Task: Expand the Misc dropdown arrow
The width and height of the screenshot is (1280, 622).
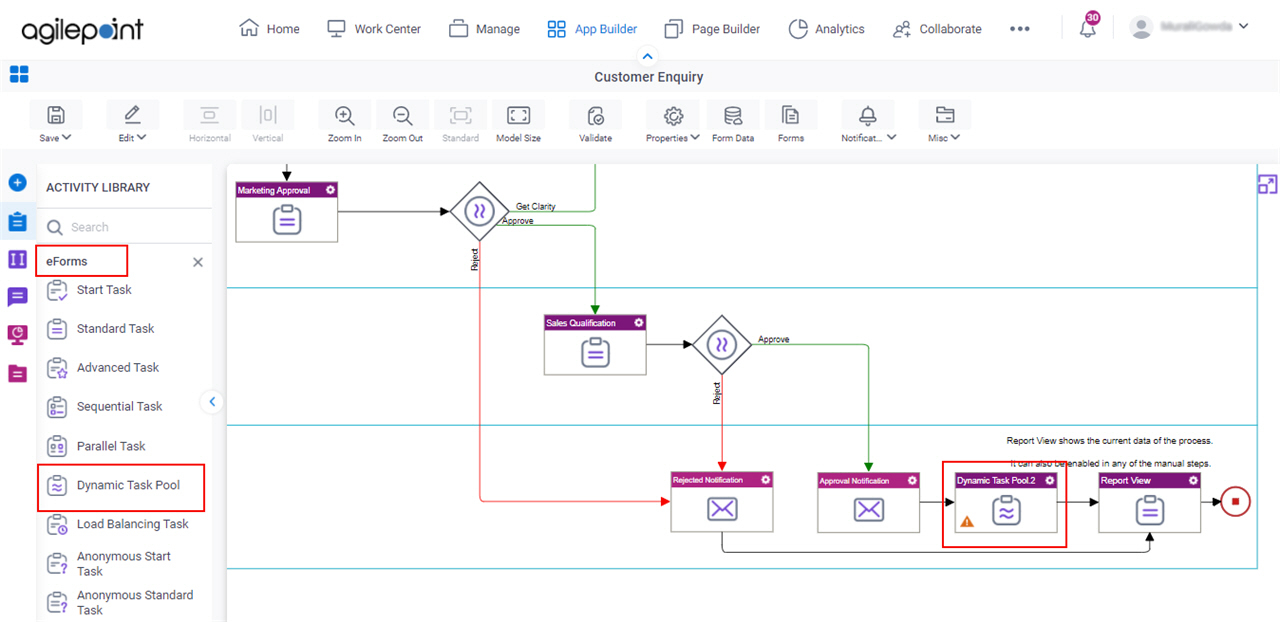Action: (x=955, y=138)
